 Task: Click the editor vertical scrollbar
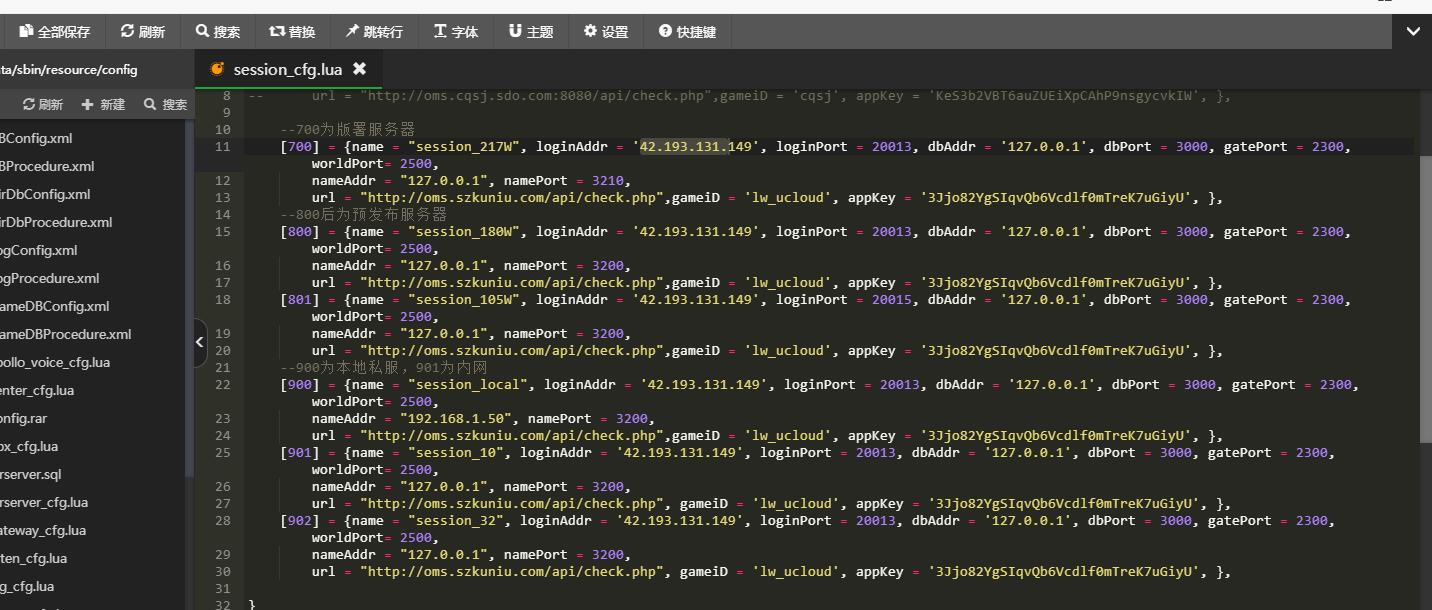(1425, 300)
